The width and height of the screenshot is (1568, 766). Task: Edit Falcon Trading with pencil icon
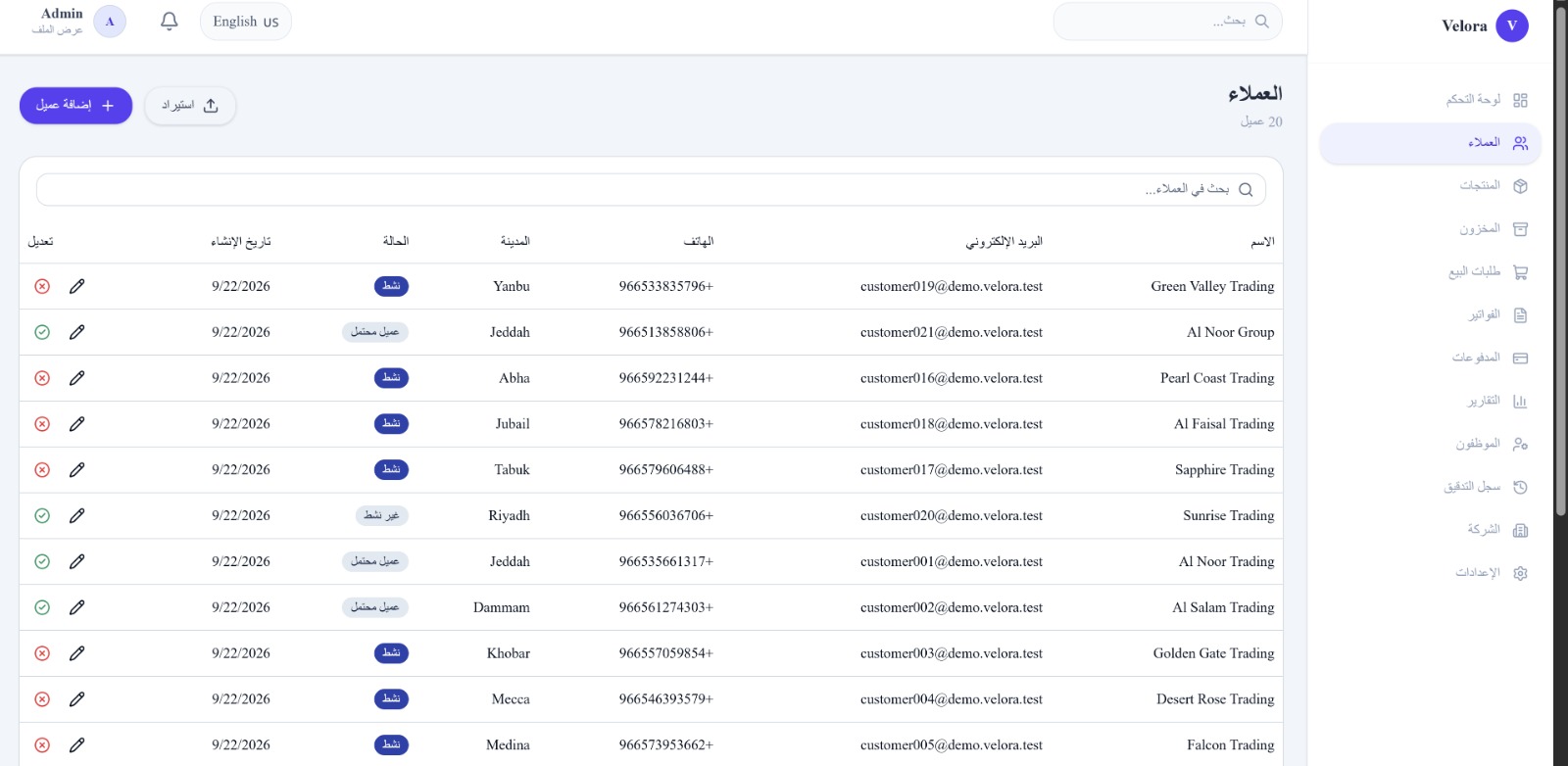click(x=77, y=744)
